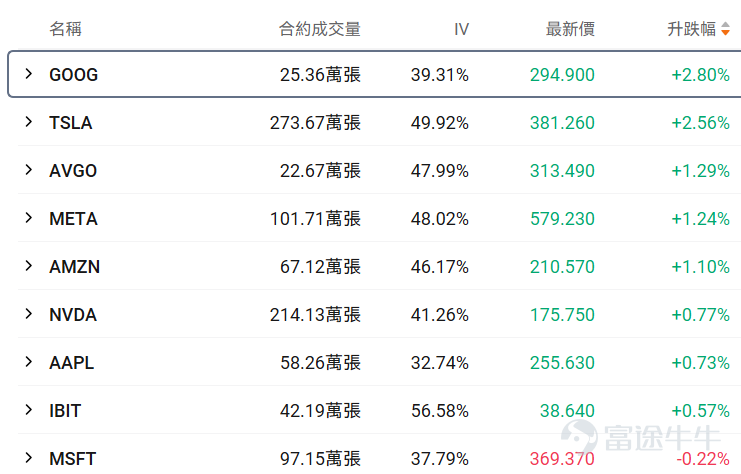741x474 pixels.
Task: Click AMZN change +1.10%
Action: [x=701, y=267]
